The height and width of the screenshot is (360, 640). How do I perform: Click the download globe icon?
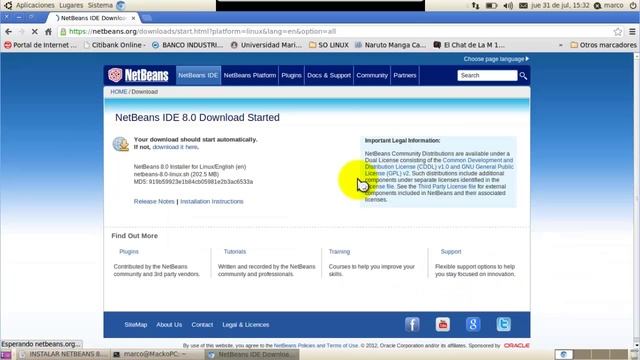[121, 144]
